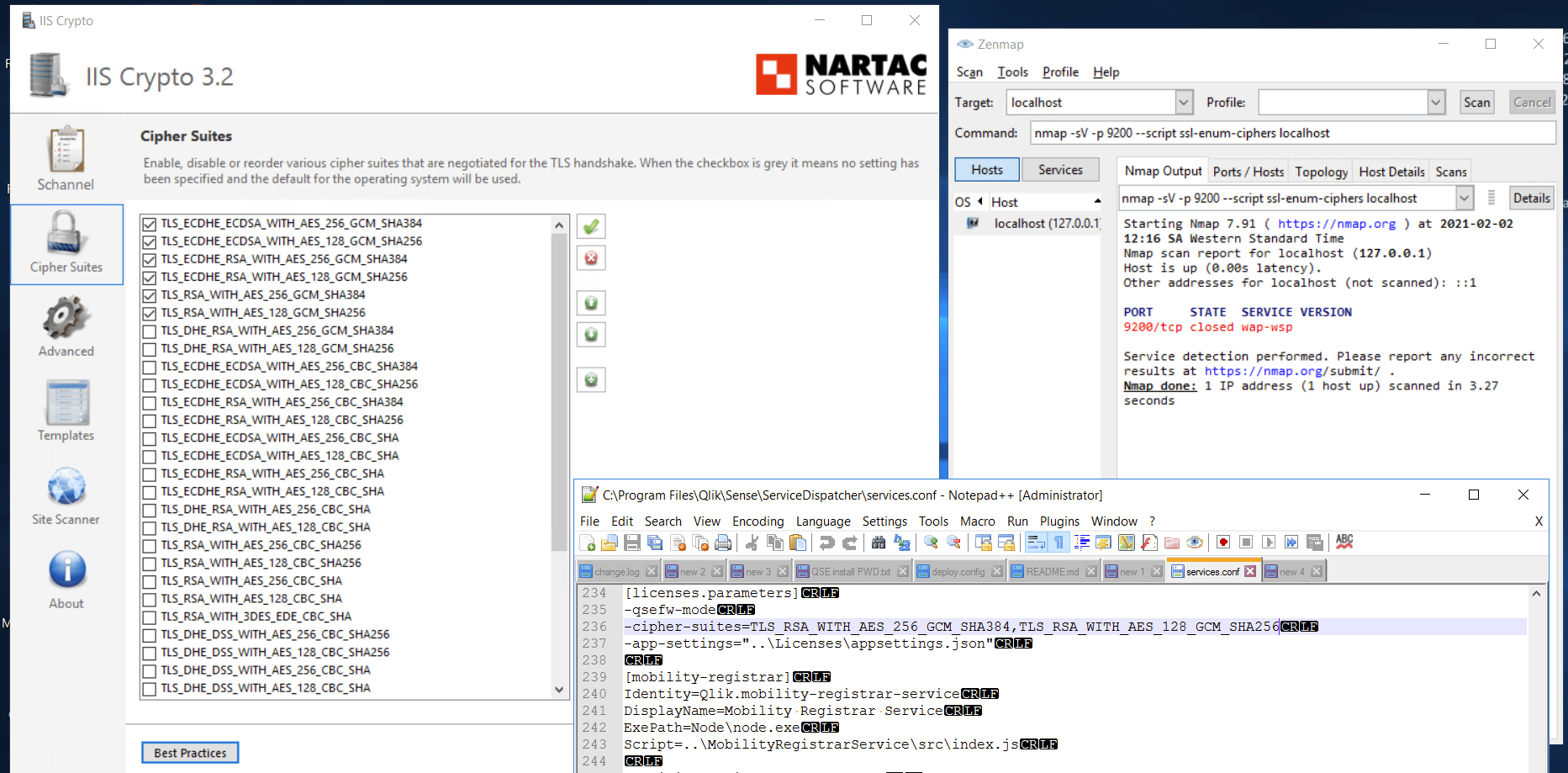The image size is (1568, 773).
Task: Switch to the Topology tab in Zenmap
Action: (x=1320, y=171)
